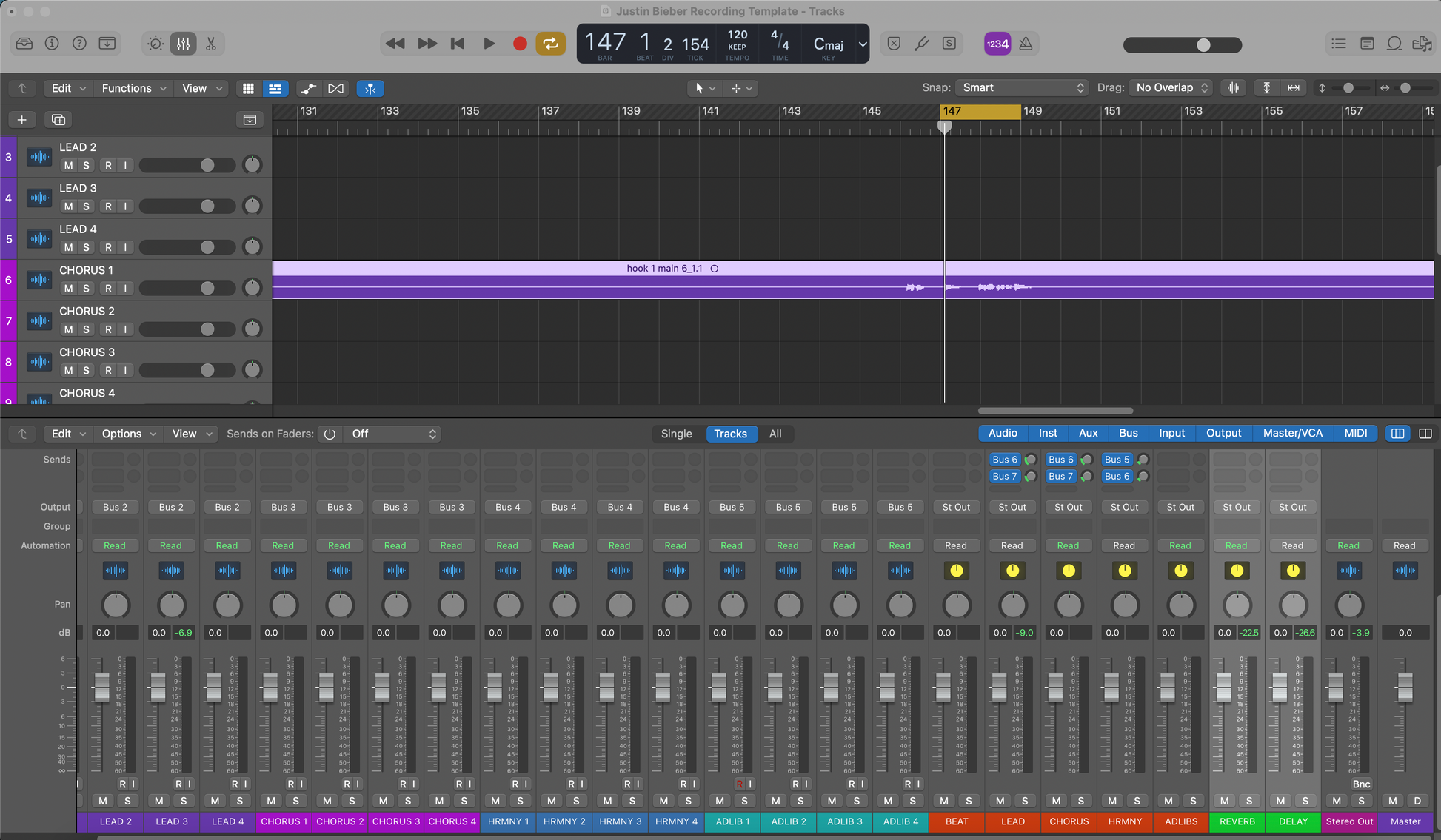This screenshot has width=1441, height=840.
Task: Click the Record button in transport
Action: point(520,44)
